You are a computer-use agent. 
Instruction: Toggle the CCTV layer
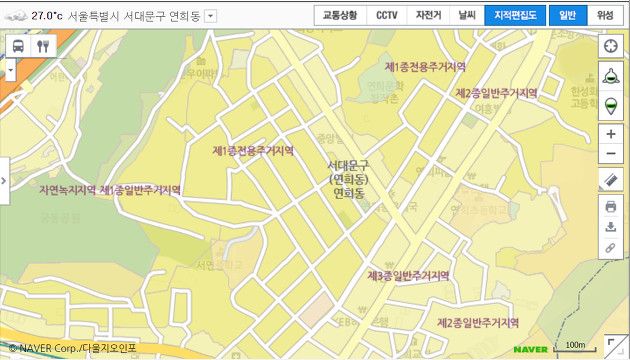click(387, 15)
